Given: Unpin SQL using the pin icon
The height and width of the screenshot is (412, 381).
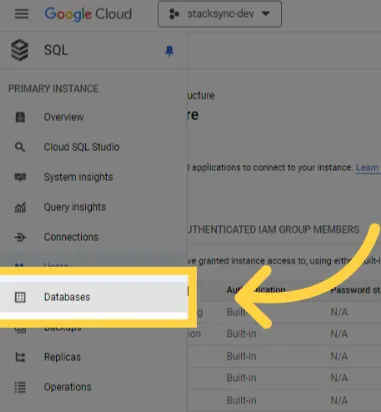Looking at the screenshot, I should [169, 51].
